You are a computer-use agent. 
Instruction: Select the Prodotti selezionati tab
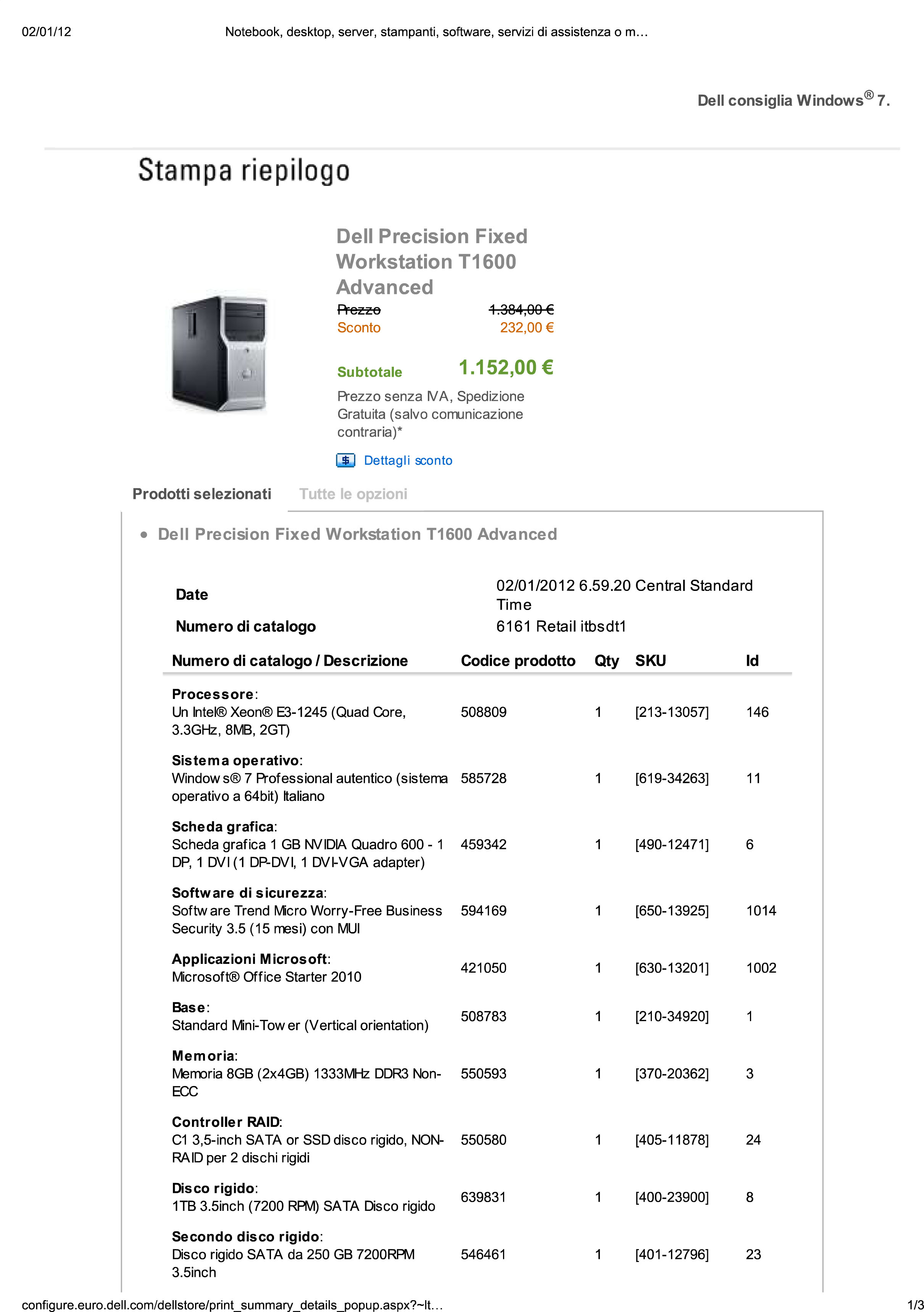(202, 494)
